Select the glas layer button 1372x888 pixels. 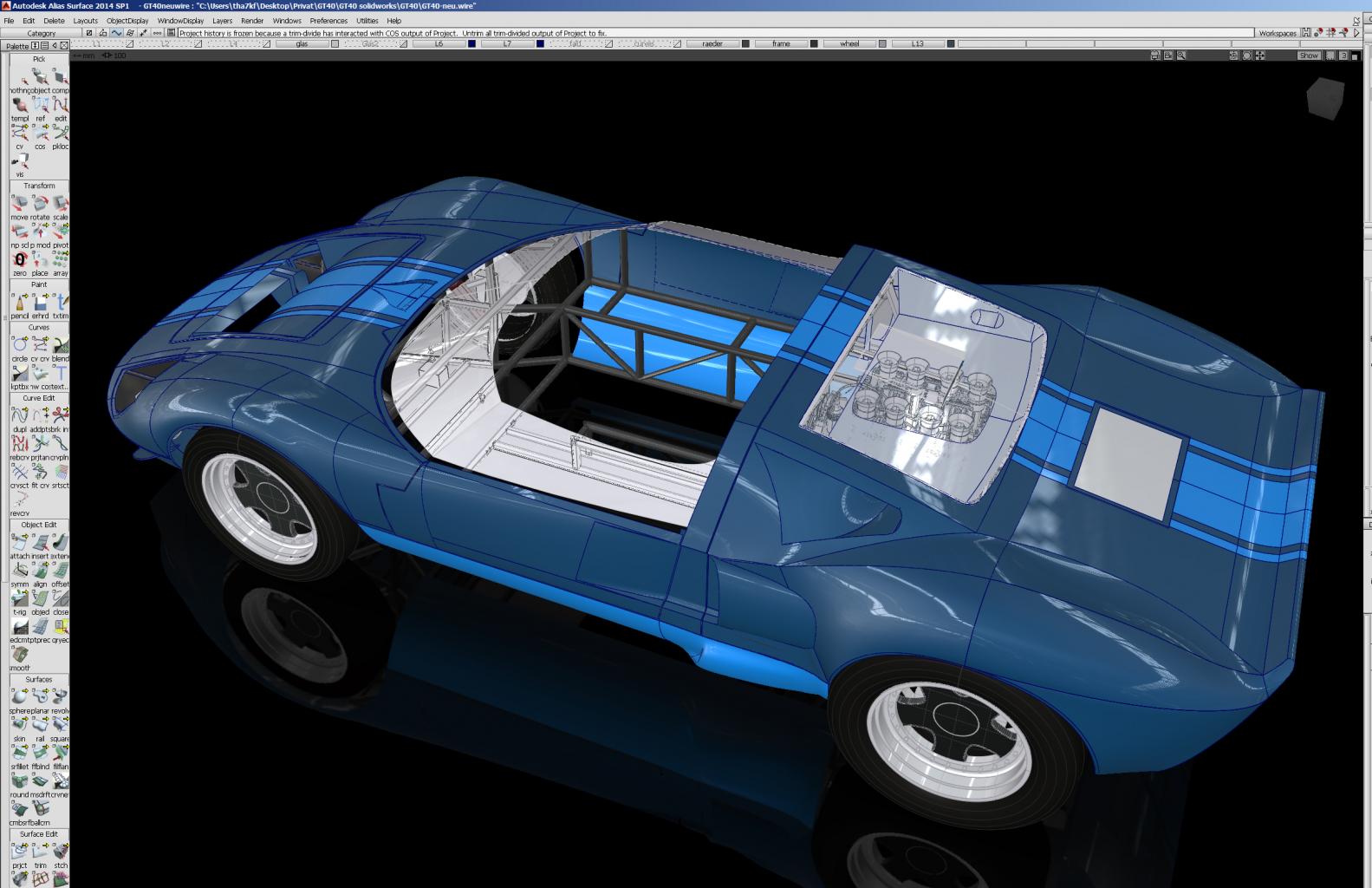coord(302,43)
